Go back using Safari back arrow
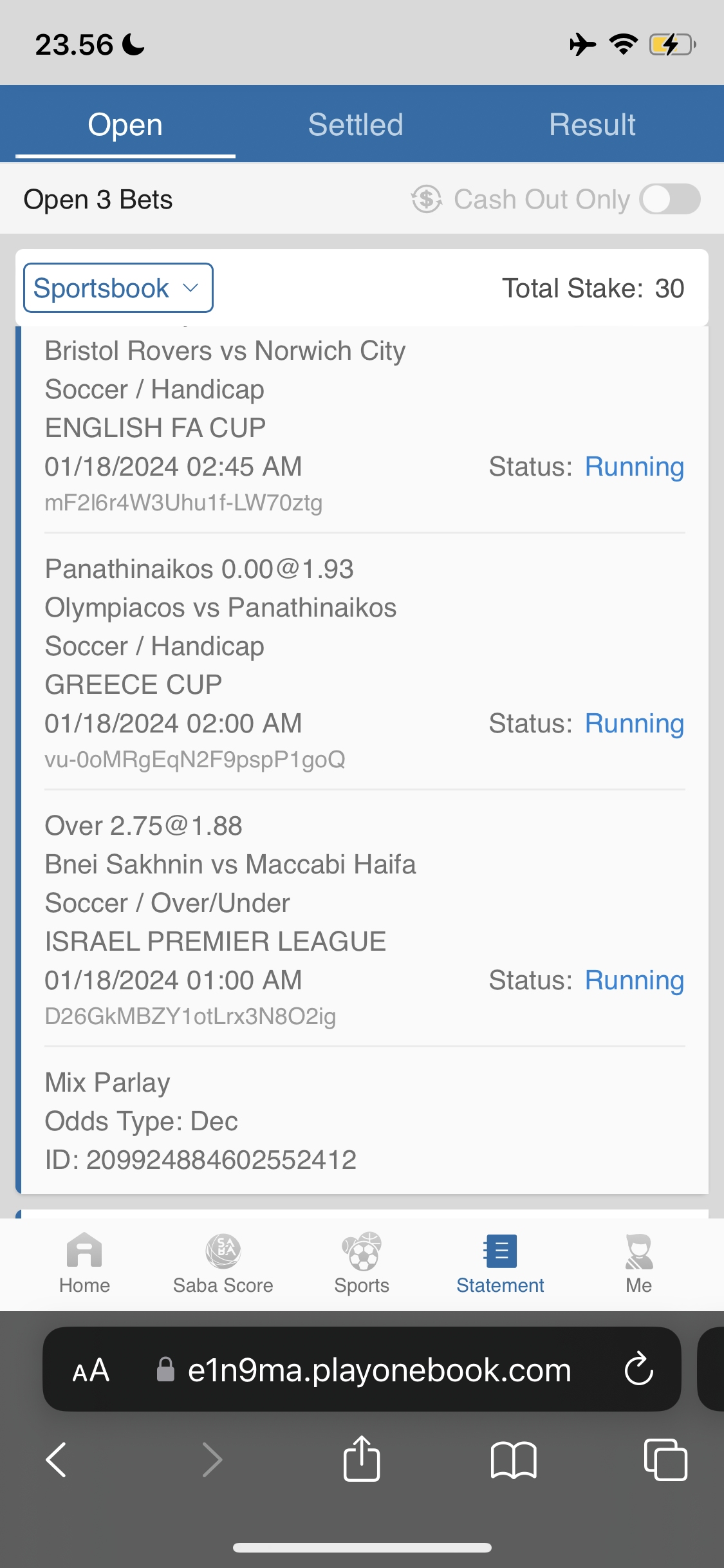 coord(57,1459)
